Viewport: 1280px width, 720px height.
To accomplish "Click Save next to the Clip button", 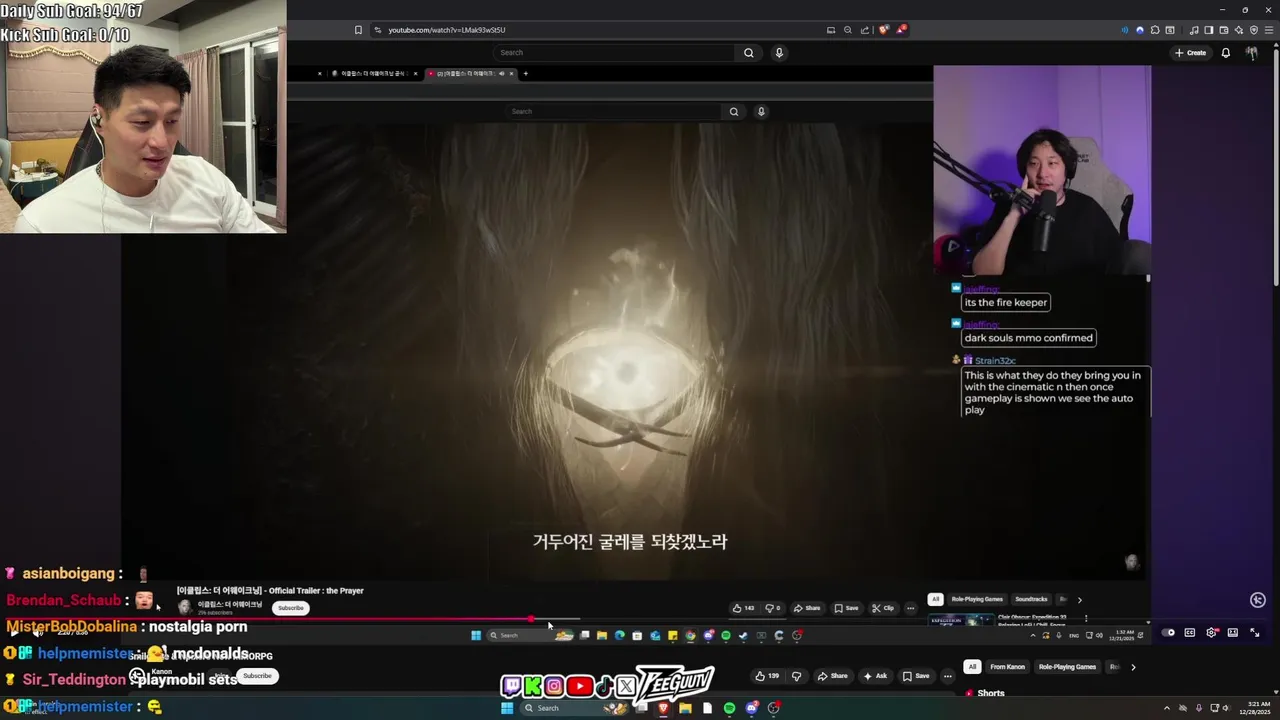I will tap(846, 608).
